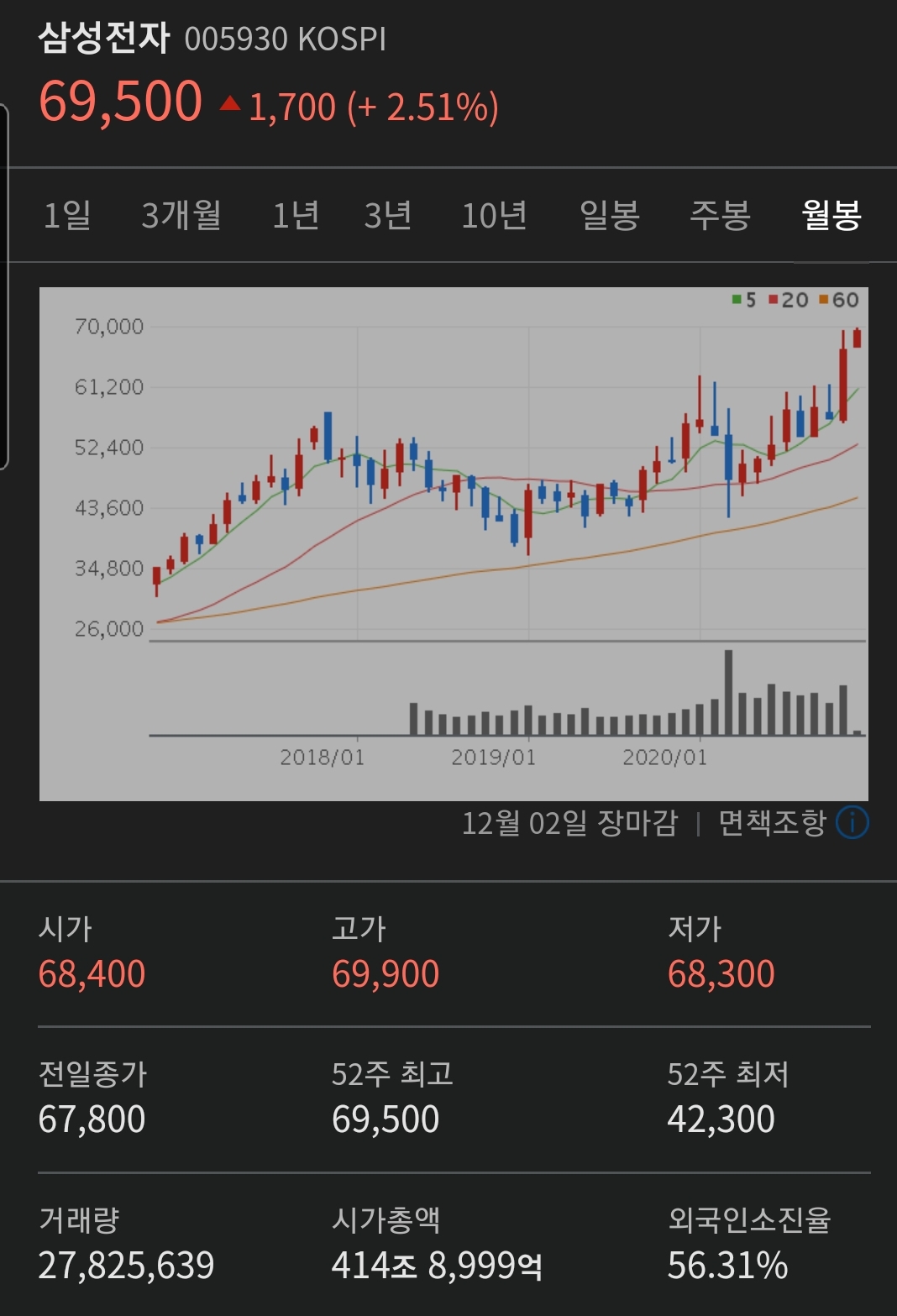
Task: Tap the 70,000 y-axis price label
Action: (x=109, y=327)
